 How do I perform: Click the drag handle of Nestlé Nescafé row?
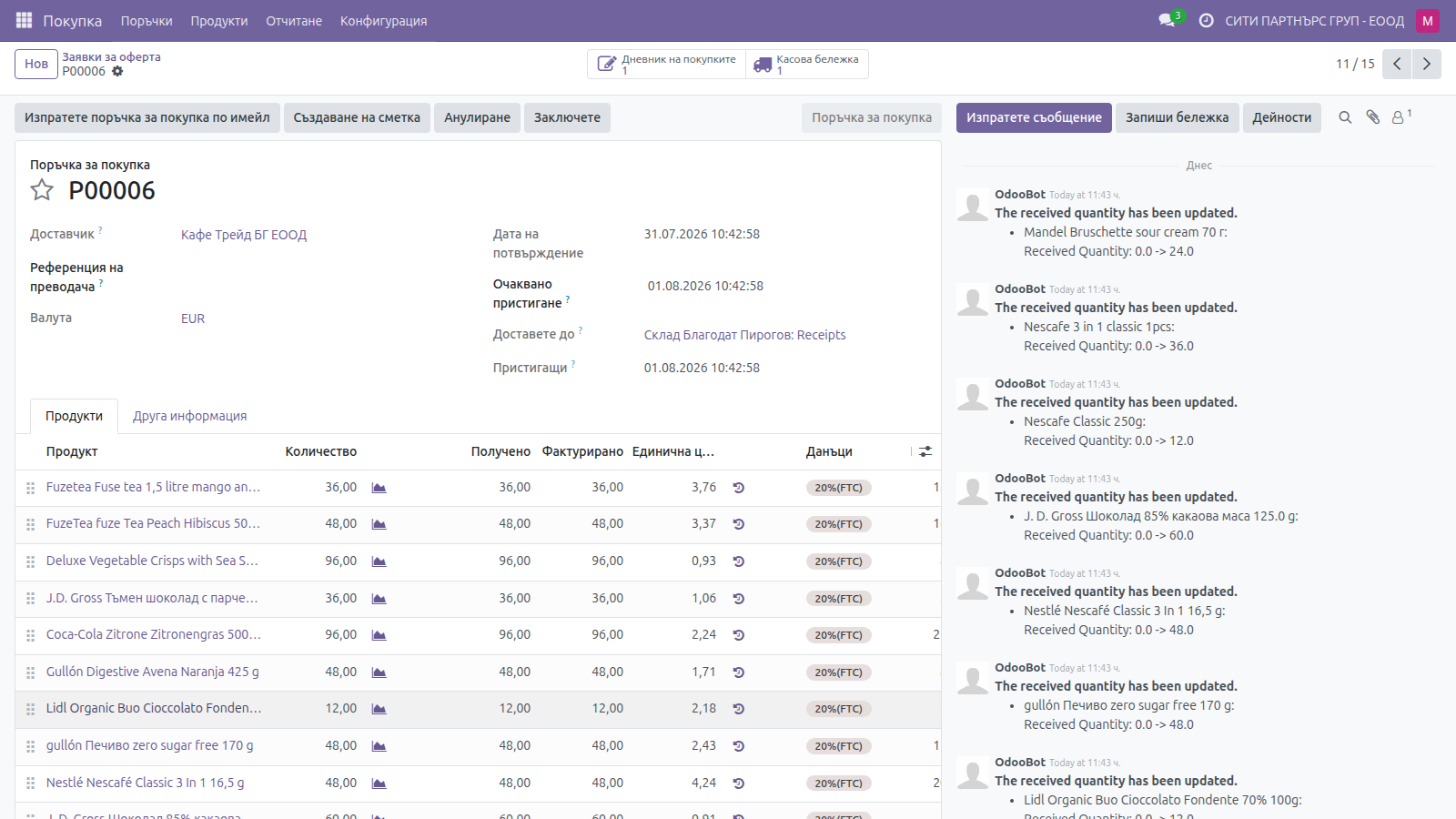coord(30,783)
